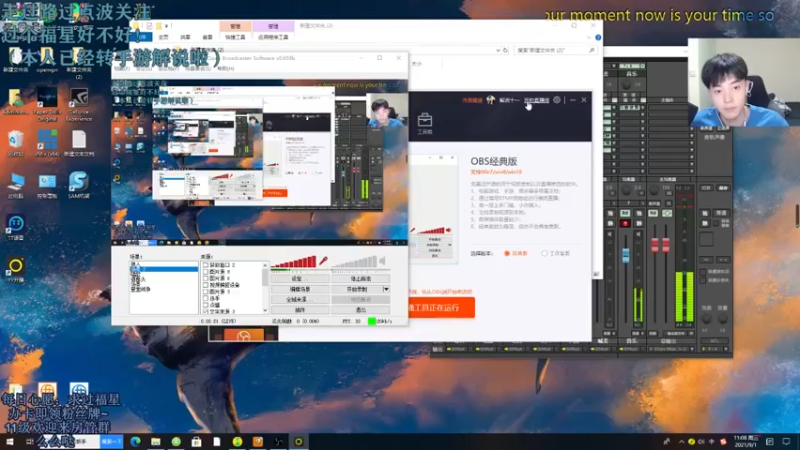Switch to YY app on the taskbar

(298, 441)
